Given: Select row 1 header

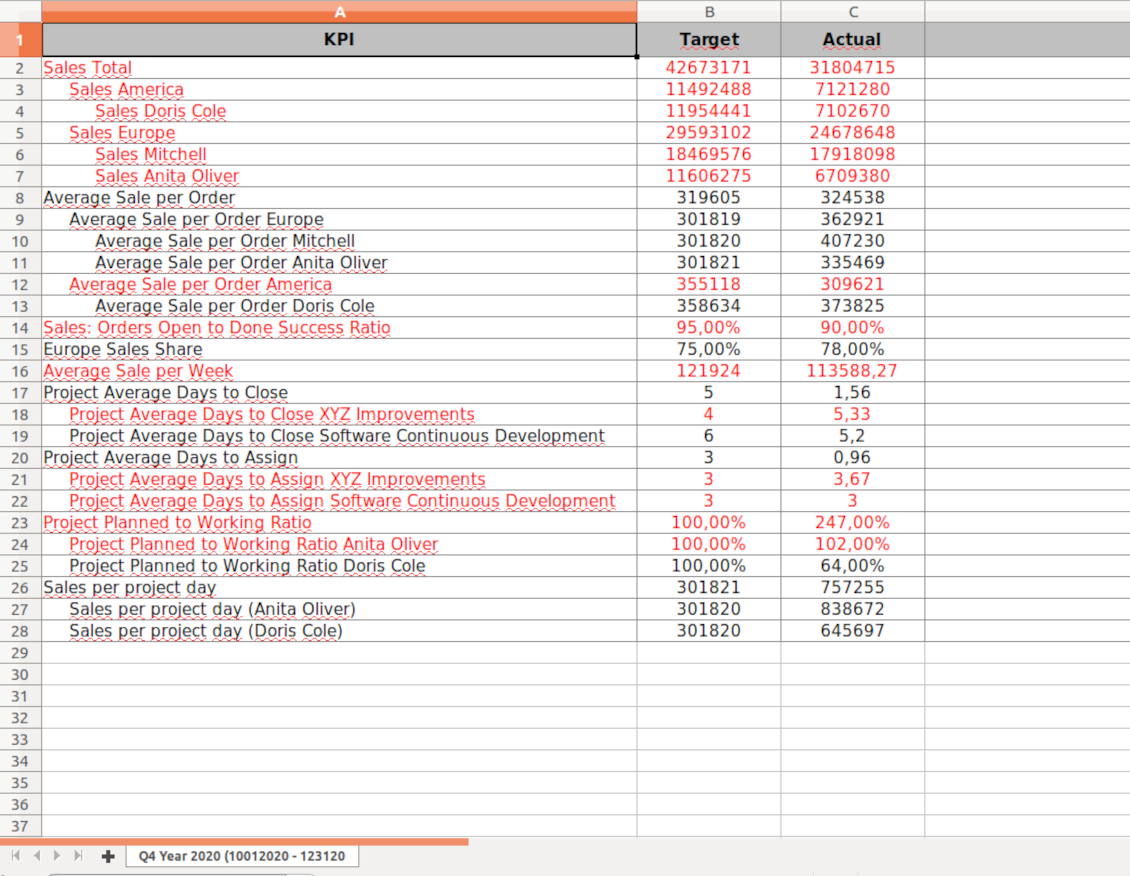Looking at the screenshot, I should tap(20, 40).
